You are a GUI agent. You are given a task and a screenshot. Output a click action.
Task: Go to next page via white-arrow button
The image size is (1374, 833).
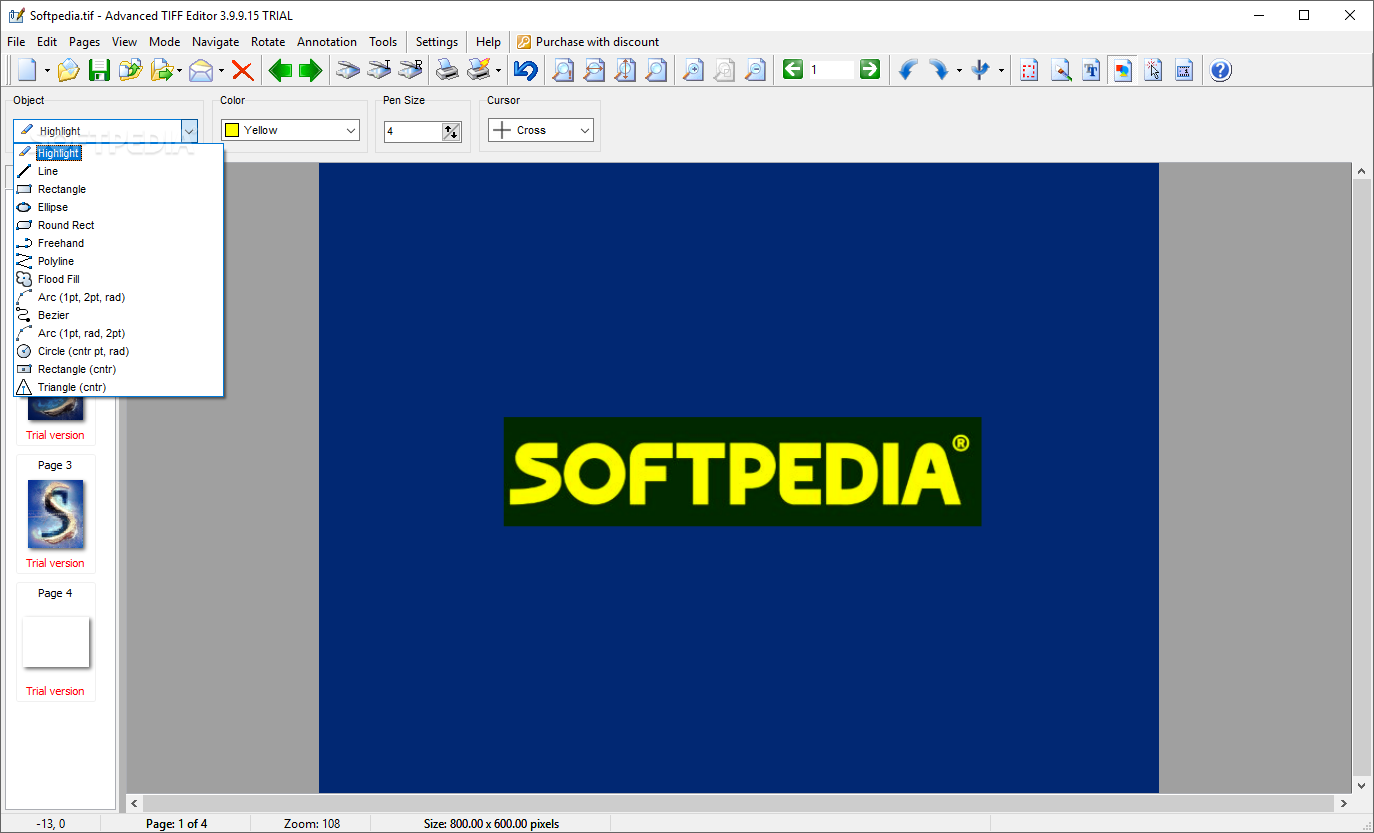pyautogui.click(x=870, y=69)
